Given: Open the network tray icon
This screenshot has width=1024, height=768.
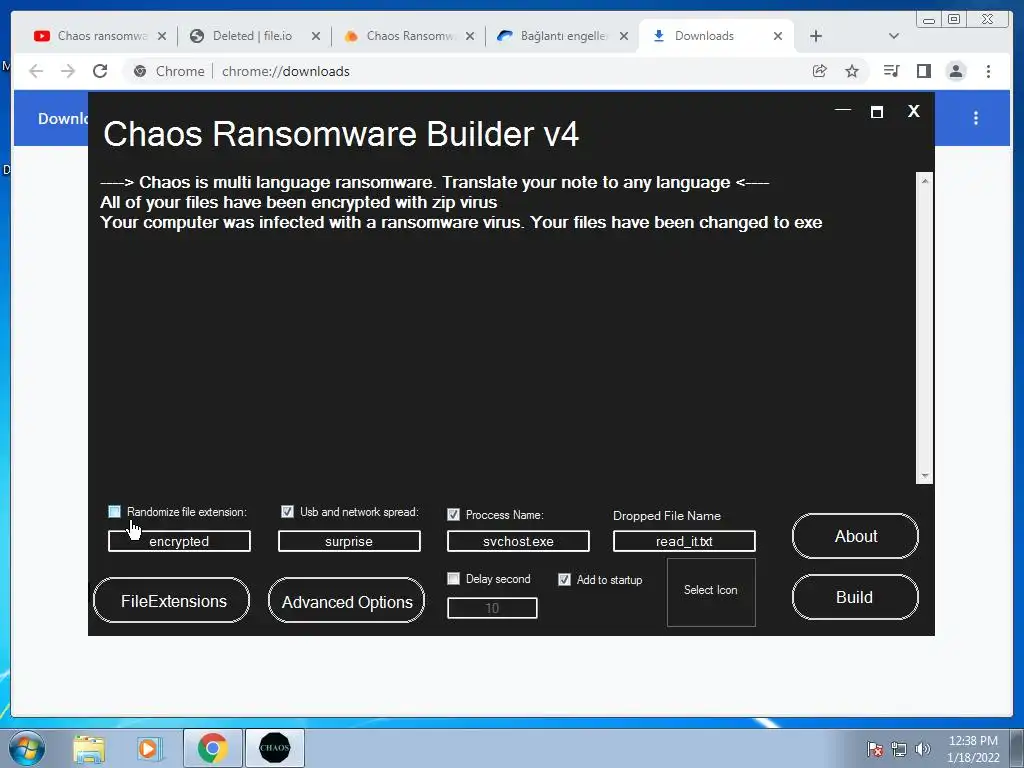Looking at the screenshot, I should tap(899, 749).
